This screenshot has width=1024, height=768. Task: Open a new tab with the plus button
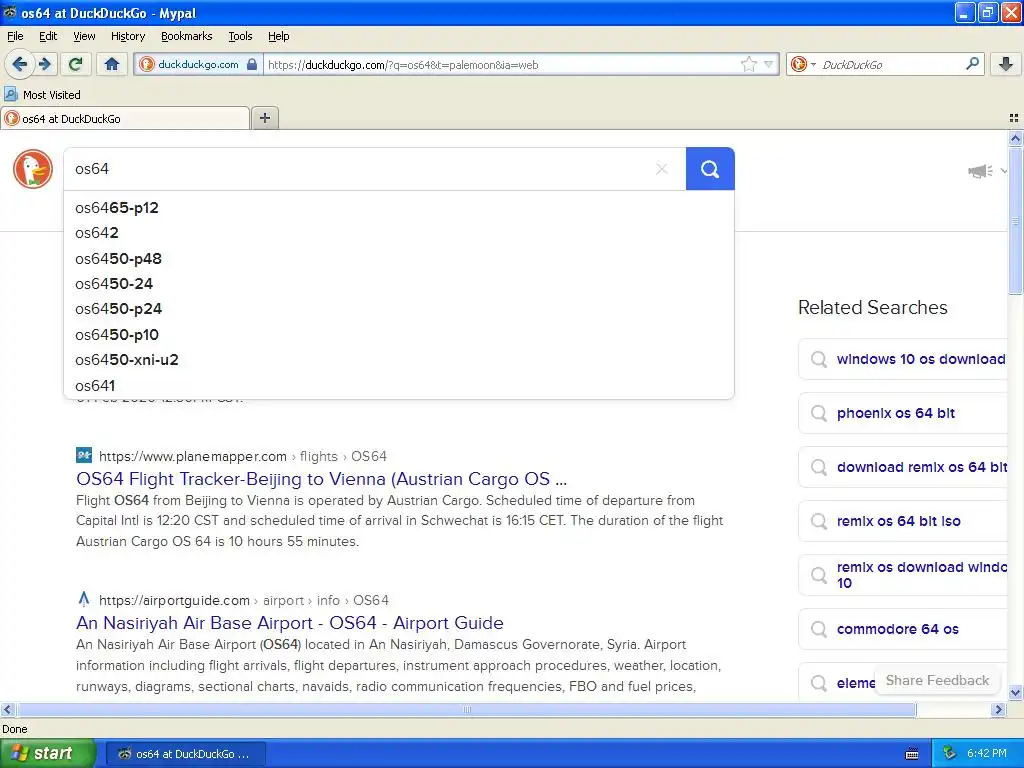click(x=264, y=118)
